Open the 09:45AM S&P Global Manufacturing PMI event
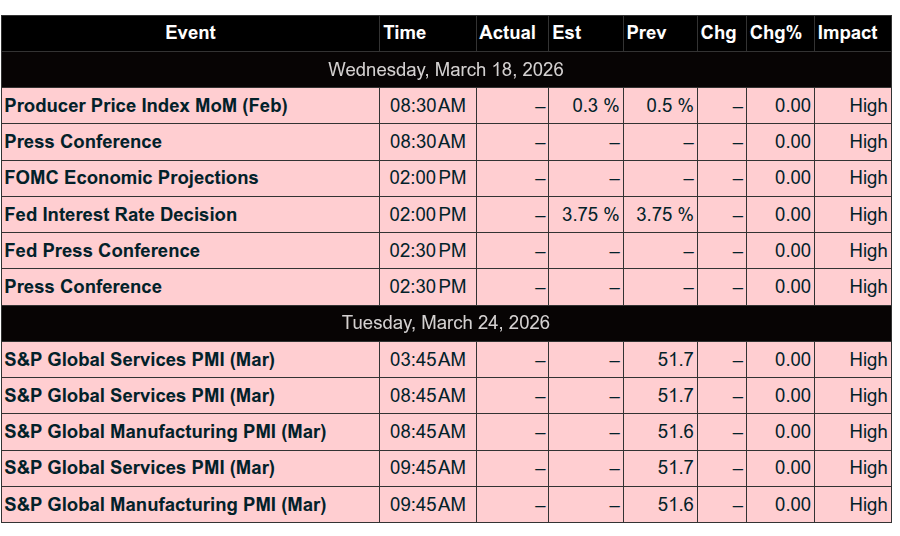Viewport: 900px width, 536px height. [165, 505]
